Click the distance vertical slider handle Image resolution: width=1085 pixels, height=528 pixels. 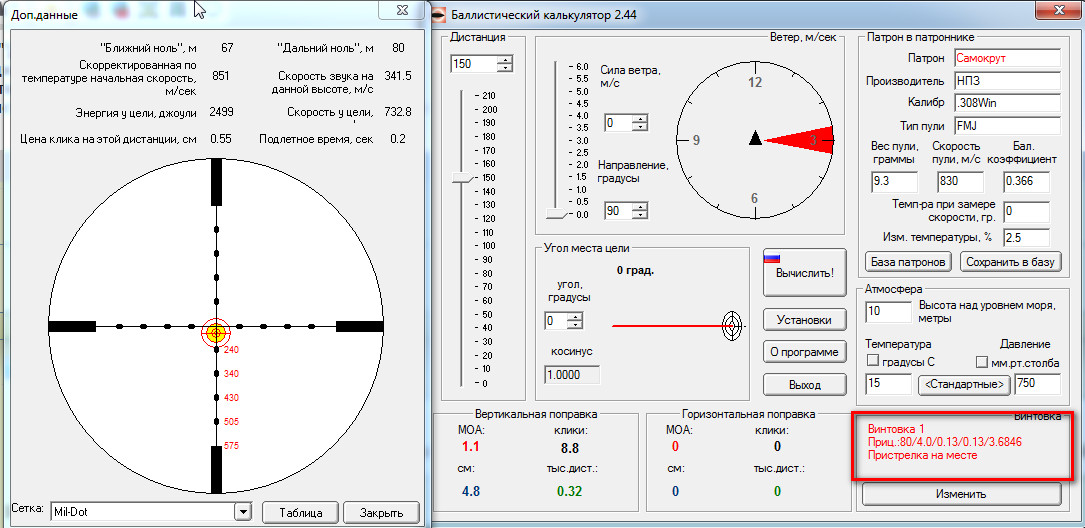pyautogui.click(x=460, y=177)
